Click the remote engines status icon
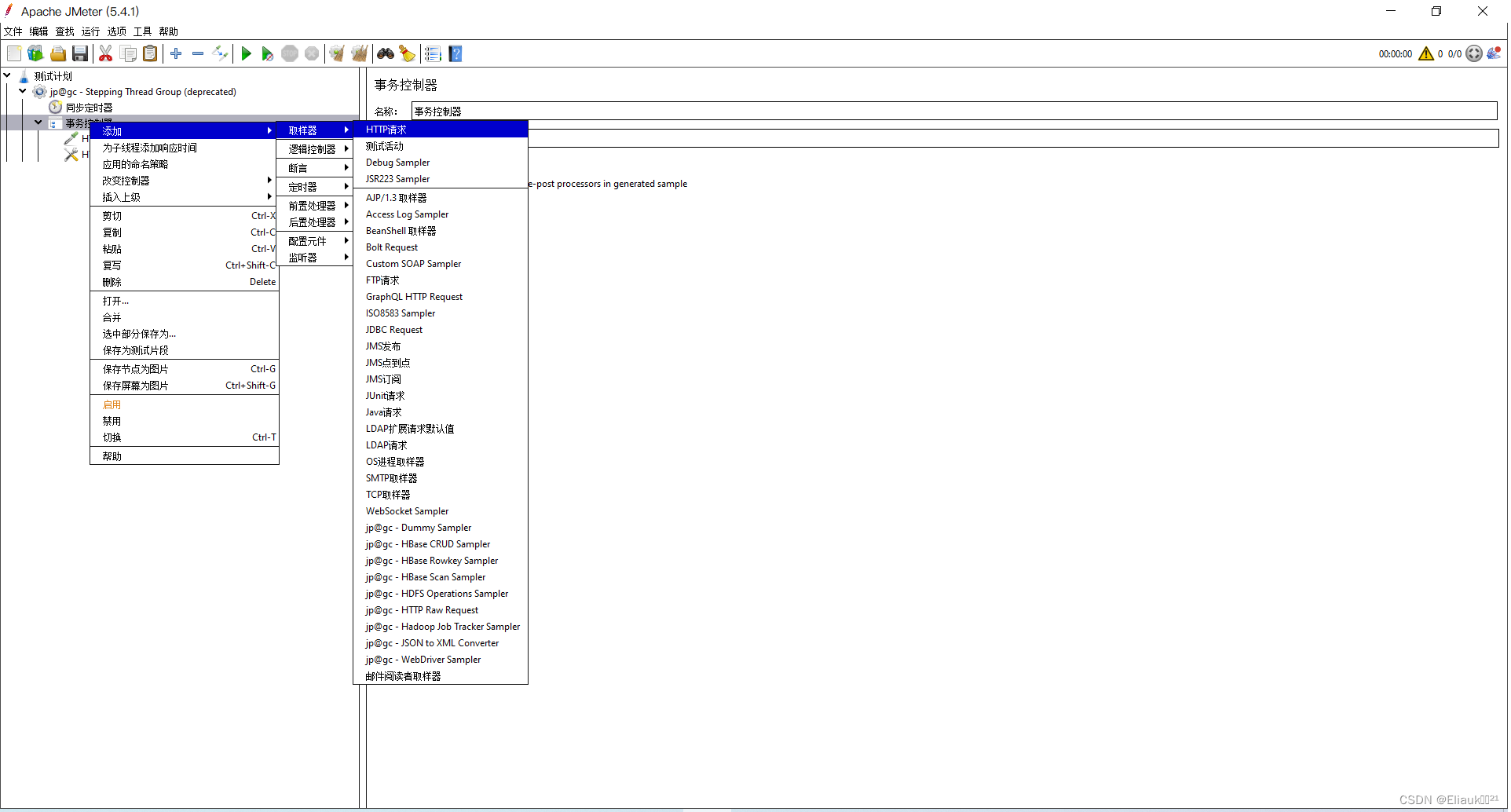 (x=1474, y=53)
